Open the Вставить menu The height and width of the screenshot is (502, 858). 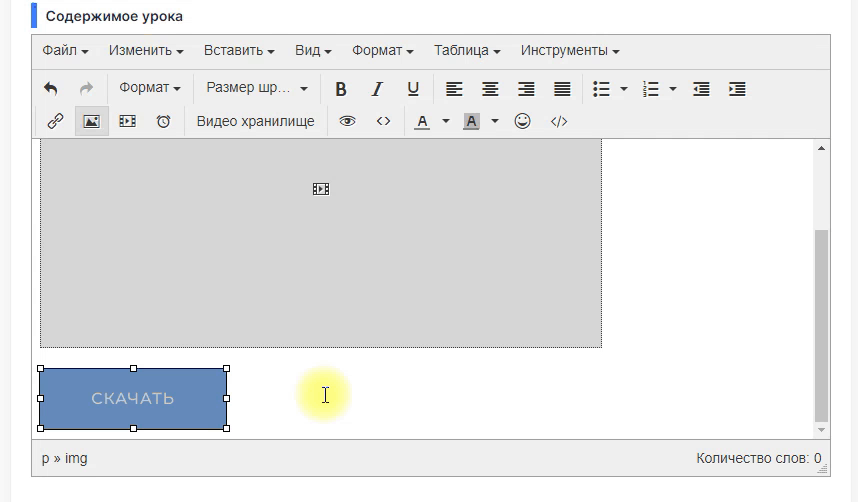pos(239,50)
